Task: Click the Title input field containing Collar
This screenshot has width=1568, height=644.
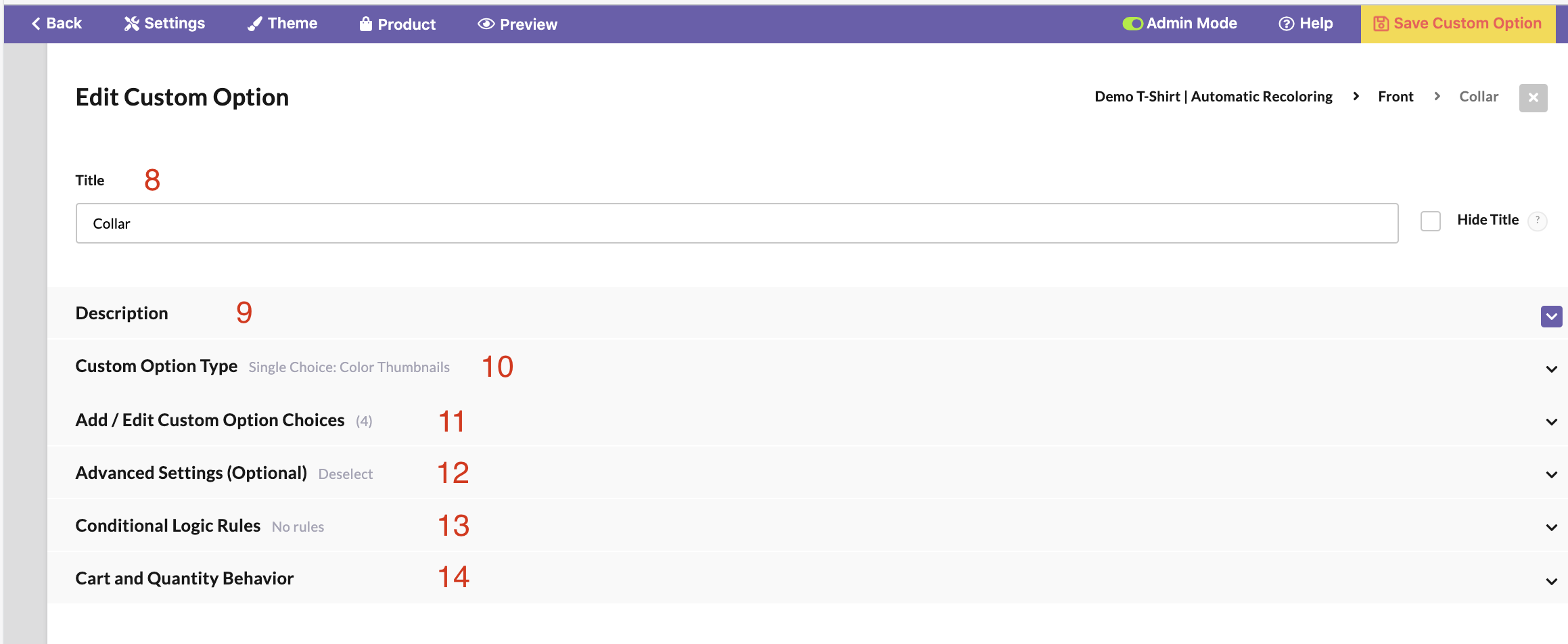Action: 737,223
